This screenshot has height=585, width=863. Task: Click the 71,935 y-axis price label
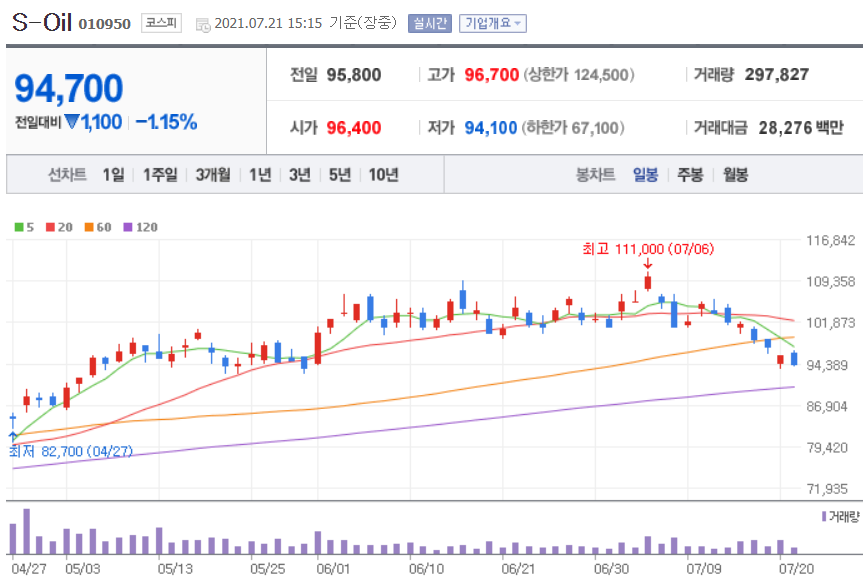[827, 489]
